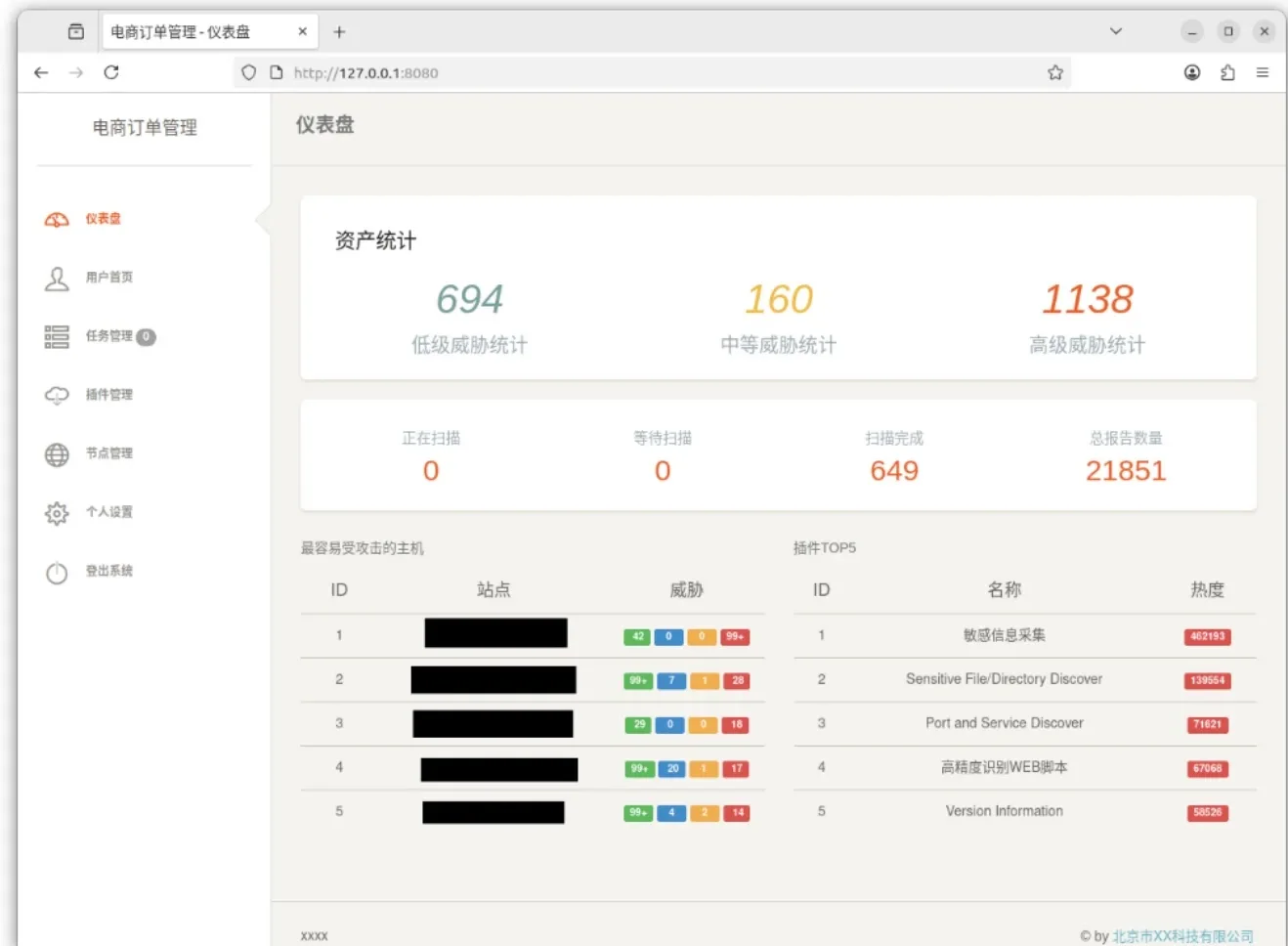Bookmark this page with the star icon
This screenshot has width=1288, height=946.
coord(1055,72)
